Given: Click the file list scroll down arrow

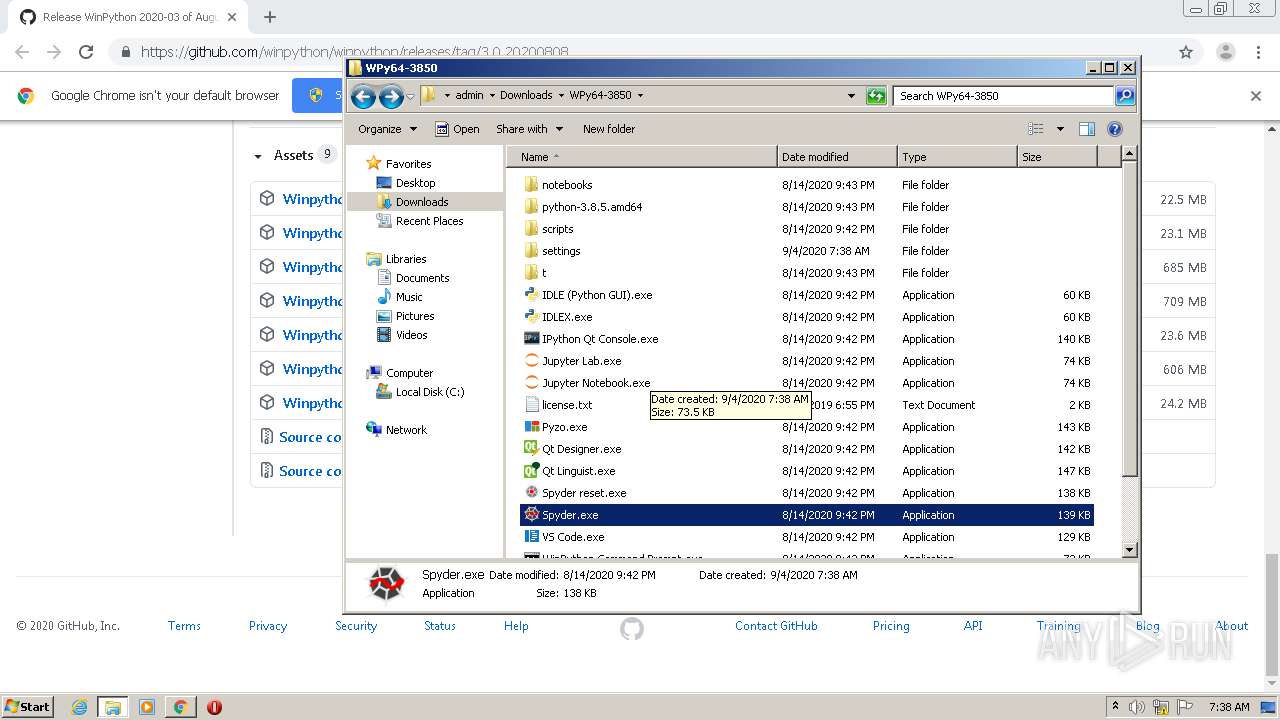Looking at the screenshot, I should [1130, 549].
